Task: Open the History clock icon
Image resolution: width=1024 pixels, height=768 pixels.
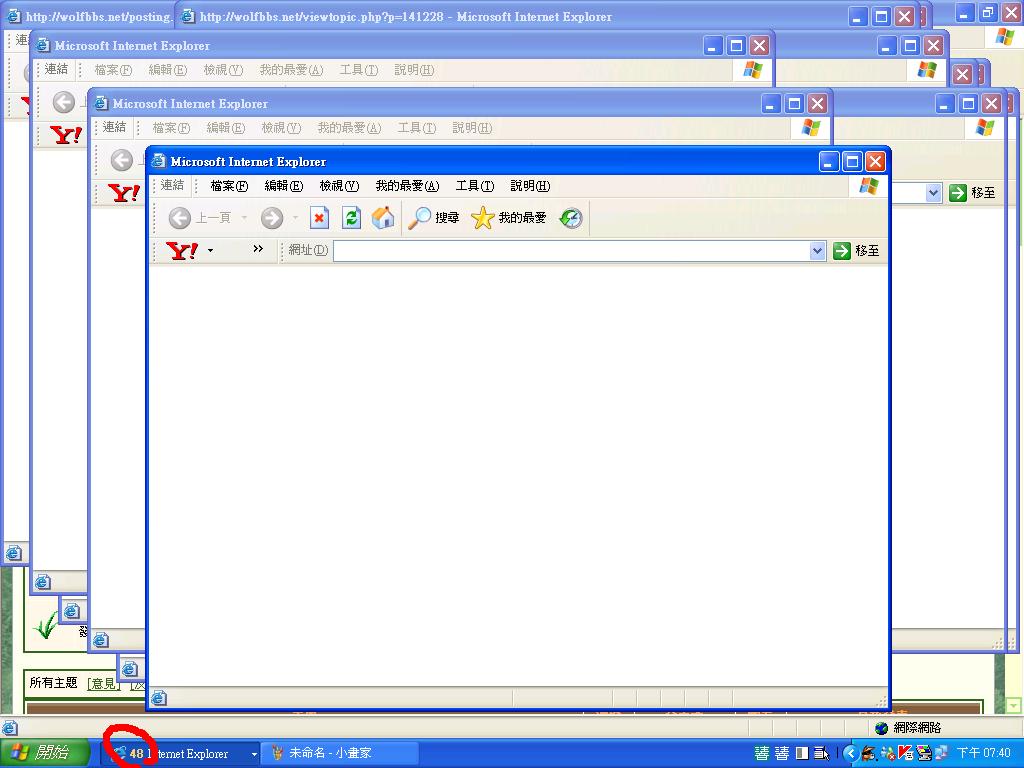Action: pos(570,218)
